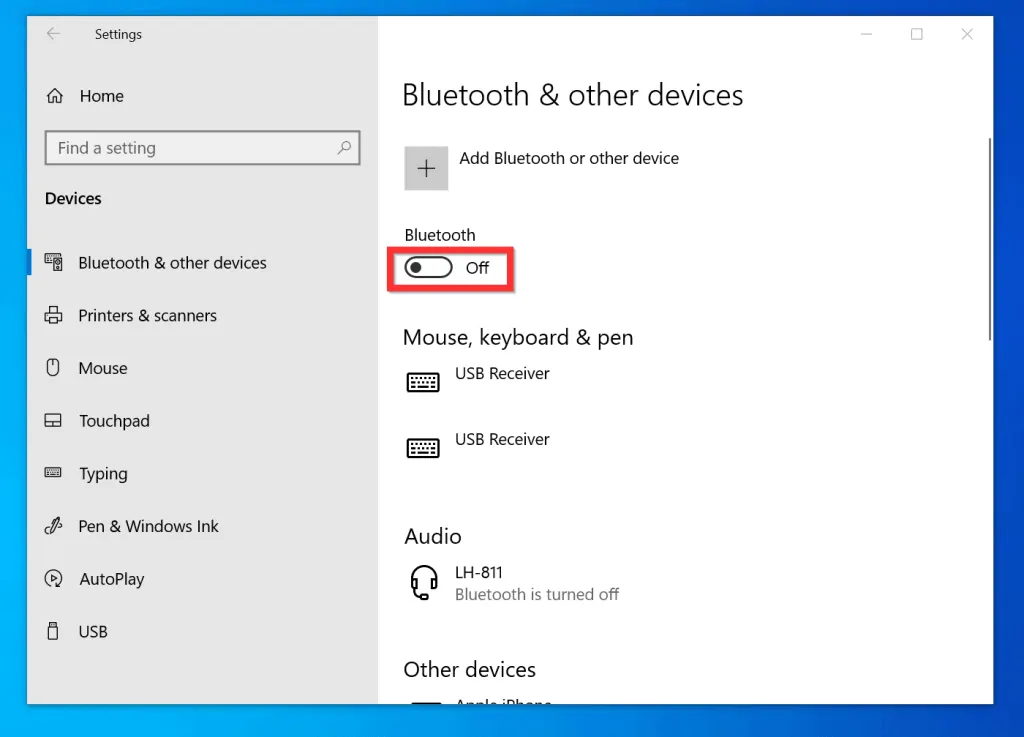1024x737 pixels.
Task: Select the Printers & scanners icon
Action: (x=53, y=315)
